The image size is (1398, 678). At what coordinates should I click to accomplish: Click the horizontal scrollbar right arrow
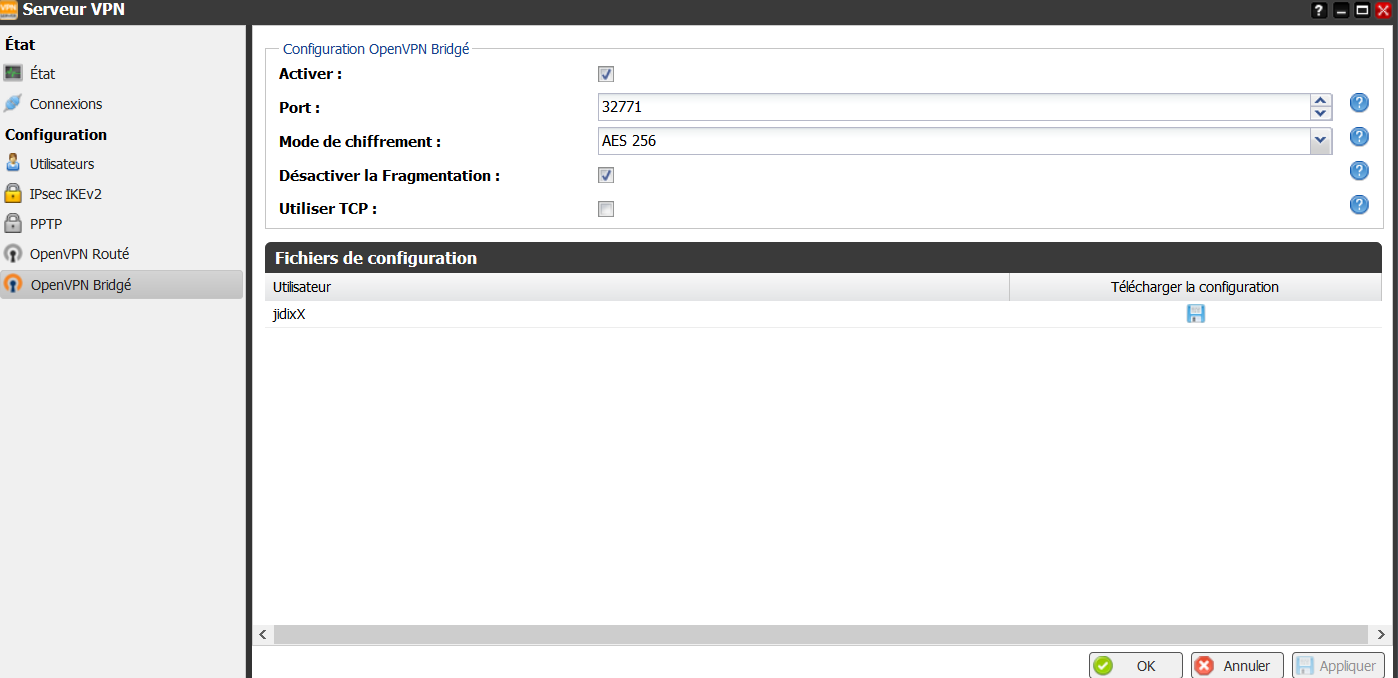(1381, 635)
